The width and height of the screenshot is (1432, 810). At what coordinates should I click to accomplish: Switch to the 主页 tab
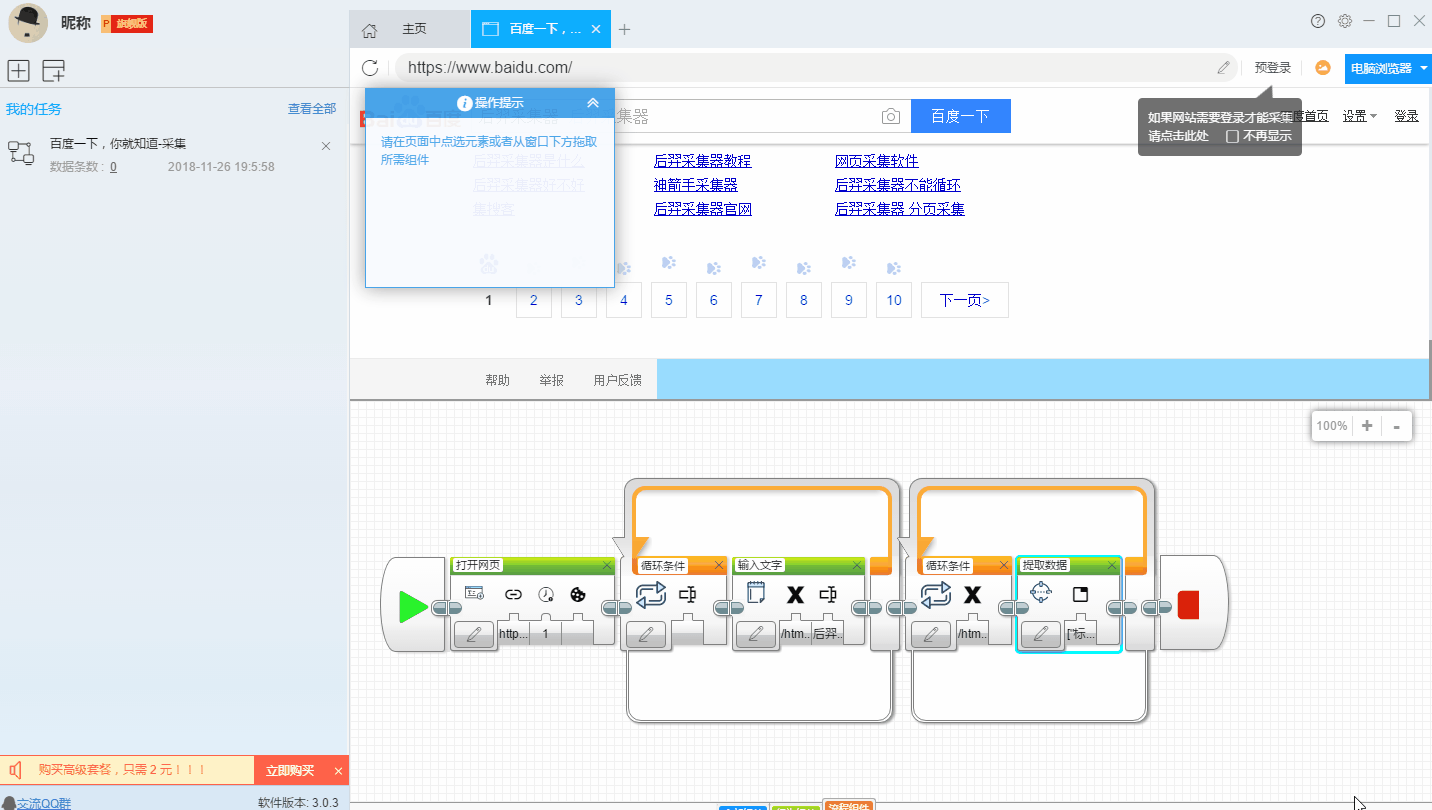point(414,29)
